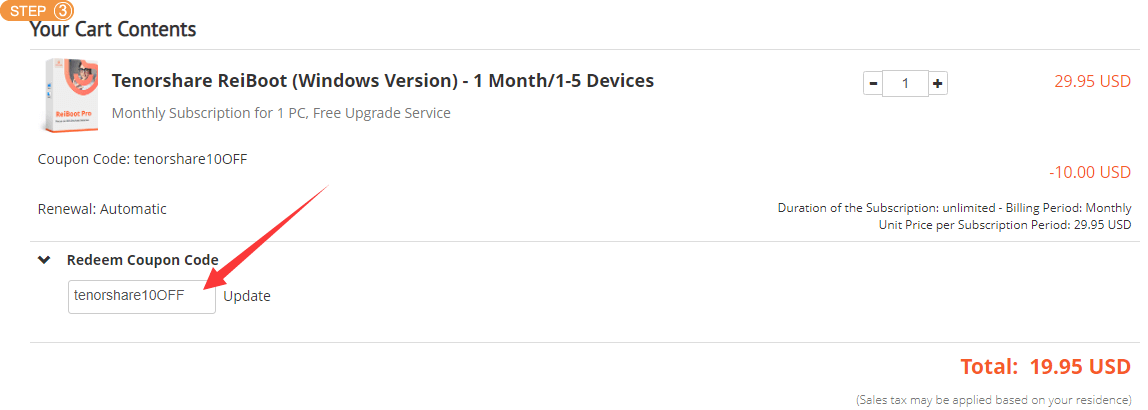Screen dimensions: 1148x410
Task: Increase quantity with the plus button
Action: pos(938,84)
